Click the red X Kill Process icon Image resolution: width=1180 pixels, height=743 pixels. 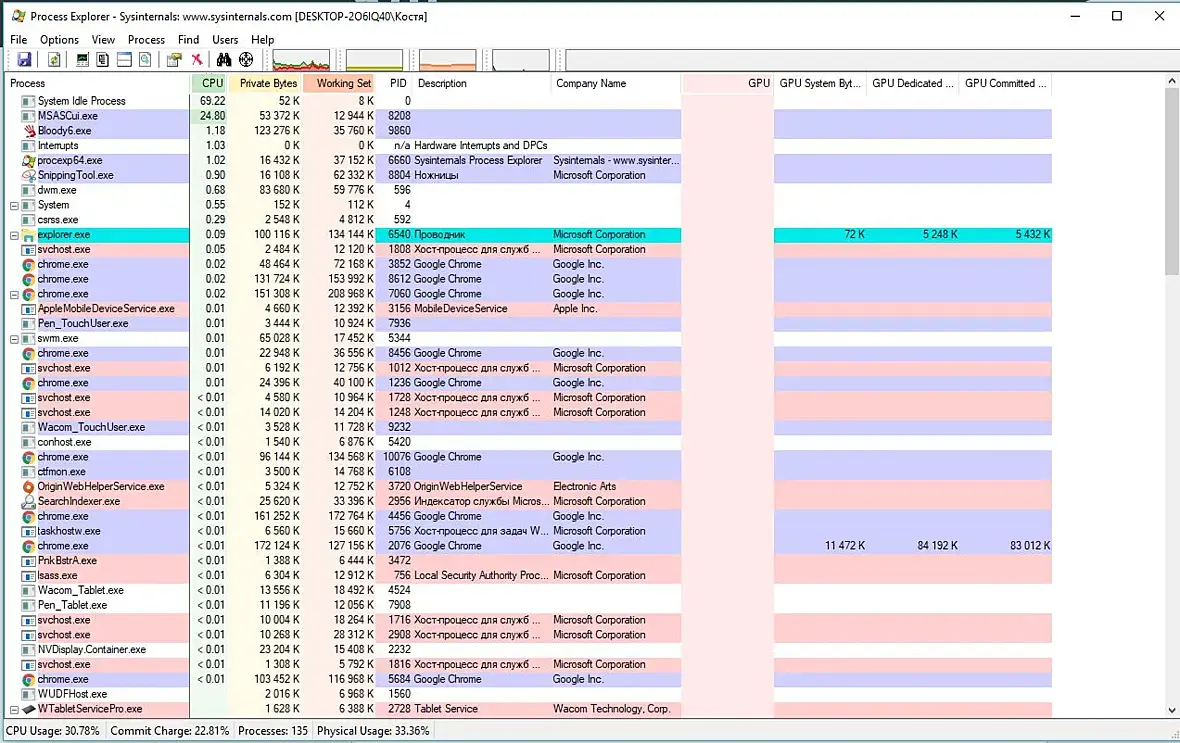click(x=196, y=59)
